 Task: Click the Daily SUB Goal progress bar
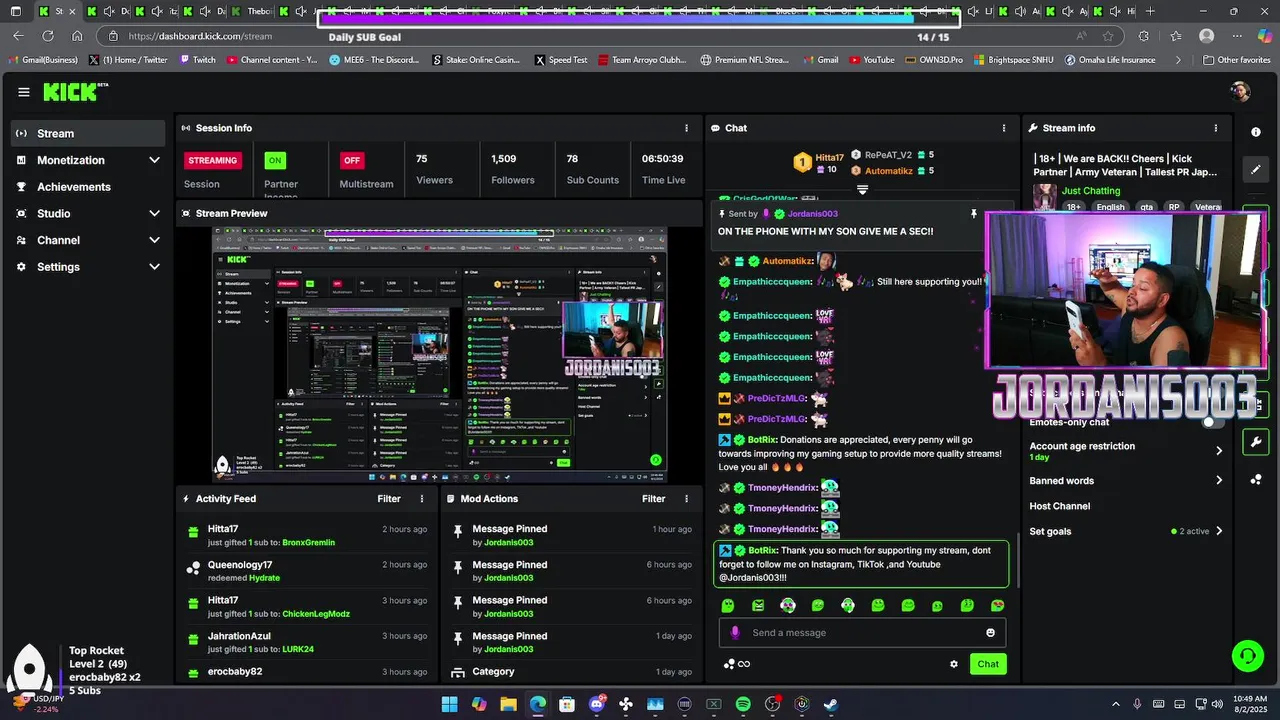pos(639,18)
